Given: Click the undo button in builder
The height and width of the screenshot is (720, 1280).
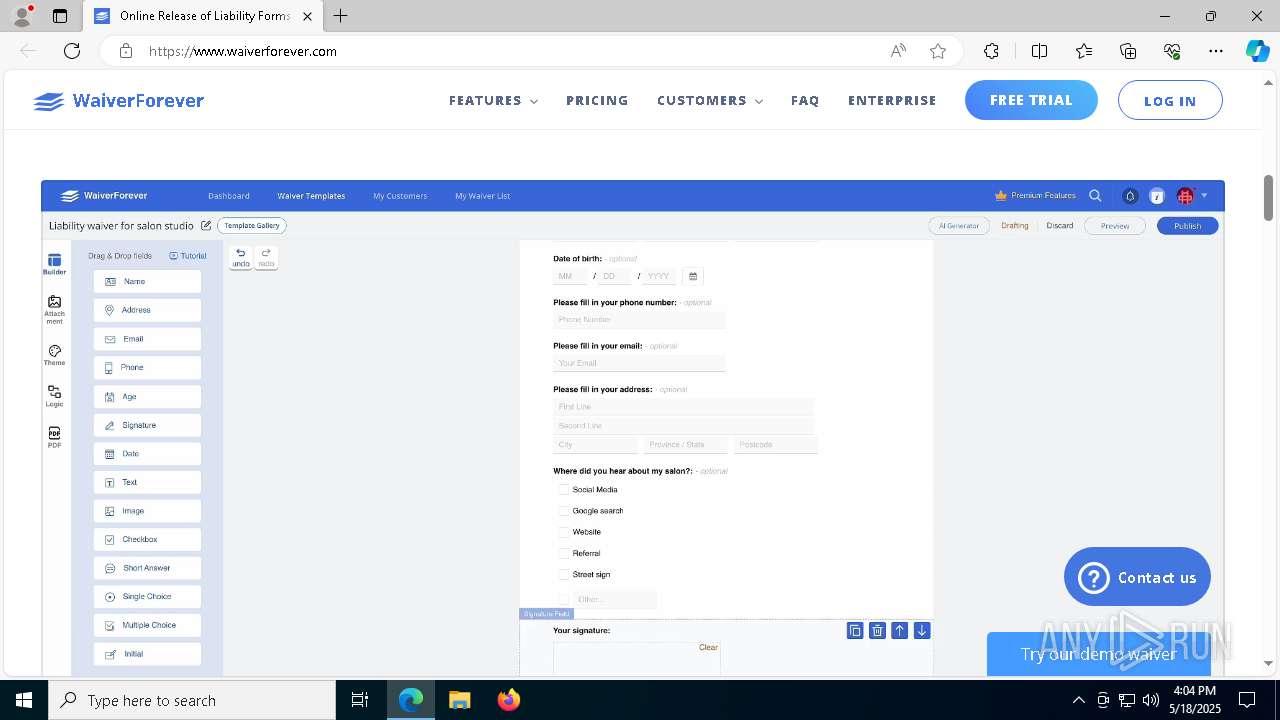Looking at the screenshot, I should coord(241,258).
